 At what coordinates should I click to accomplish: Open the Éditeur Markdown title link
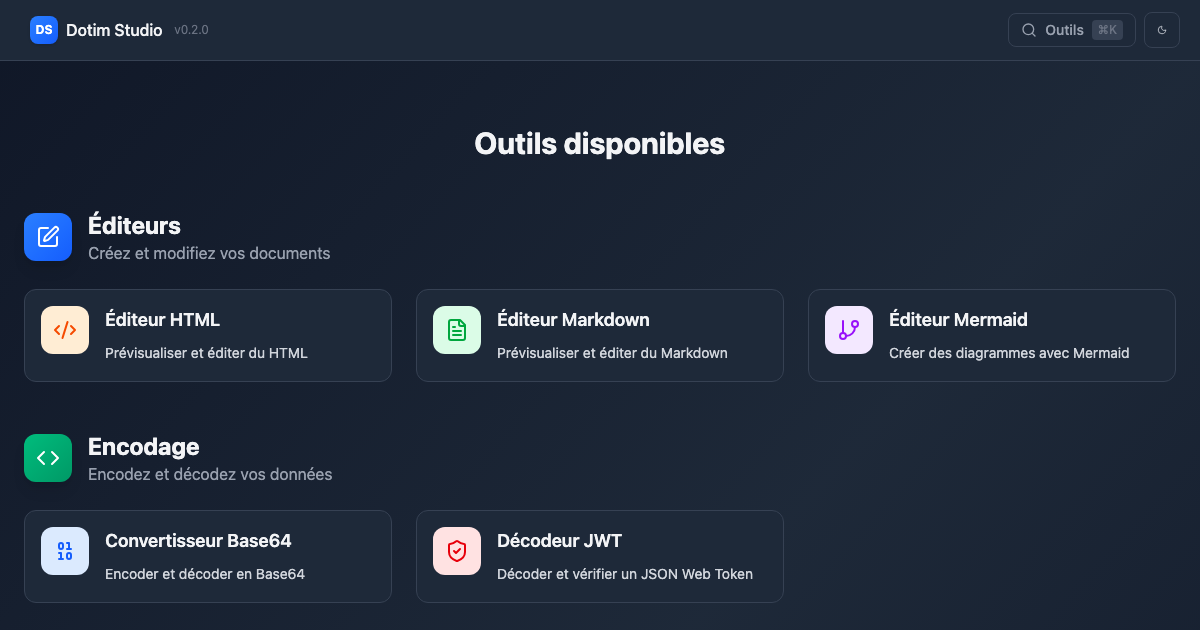coord(573,320)
